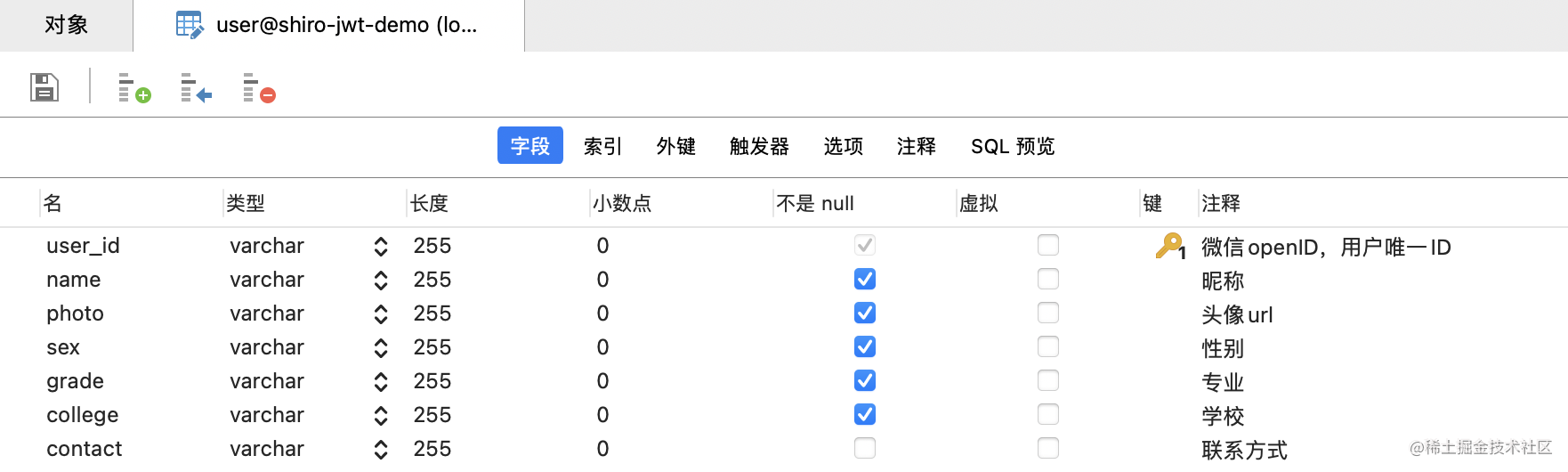Open type dropdown for user_id
Image resolution: width=1568 pixels, height=472 pixels.
(x=381, y=247)
